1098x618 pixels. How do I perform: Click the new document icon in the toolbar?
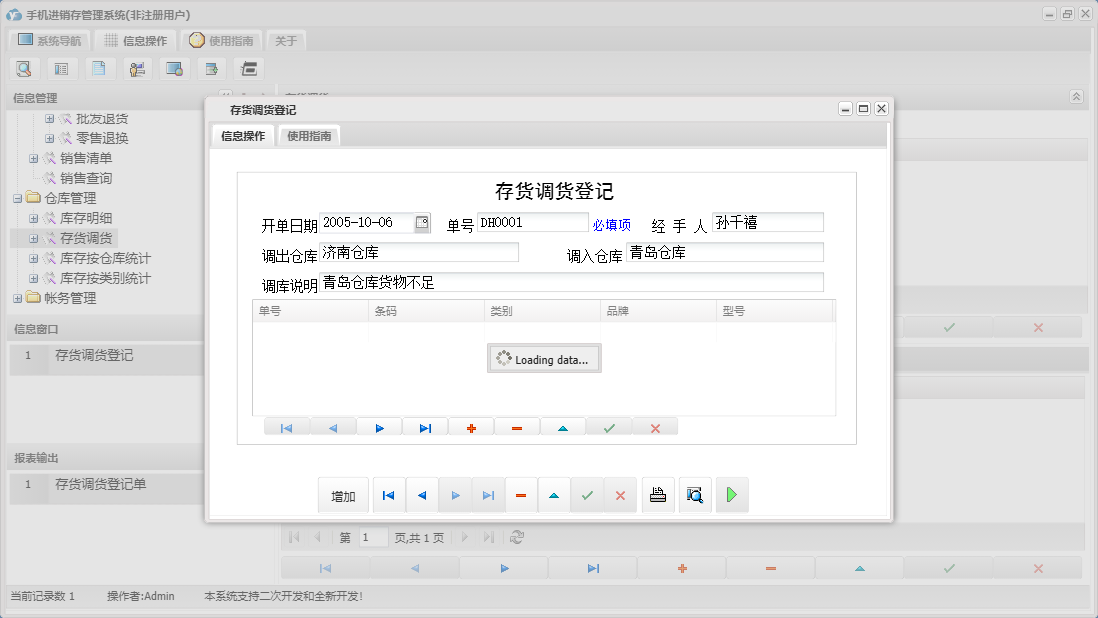[99, 68]
